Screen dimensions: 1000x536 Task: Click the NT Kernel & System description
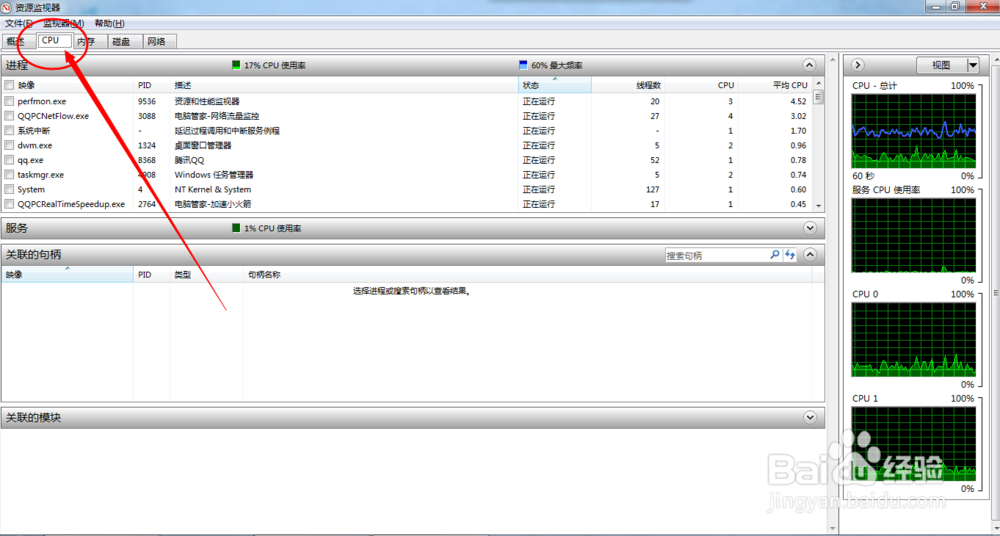[213, 190]
